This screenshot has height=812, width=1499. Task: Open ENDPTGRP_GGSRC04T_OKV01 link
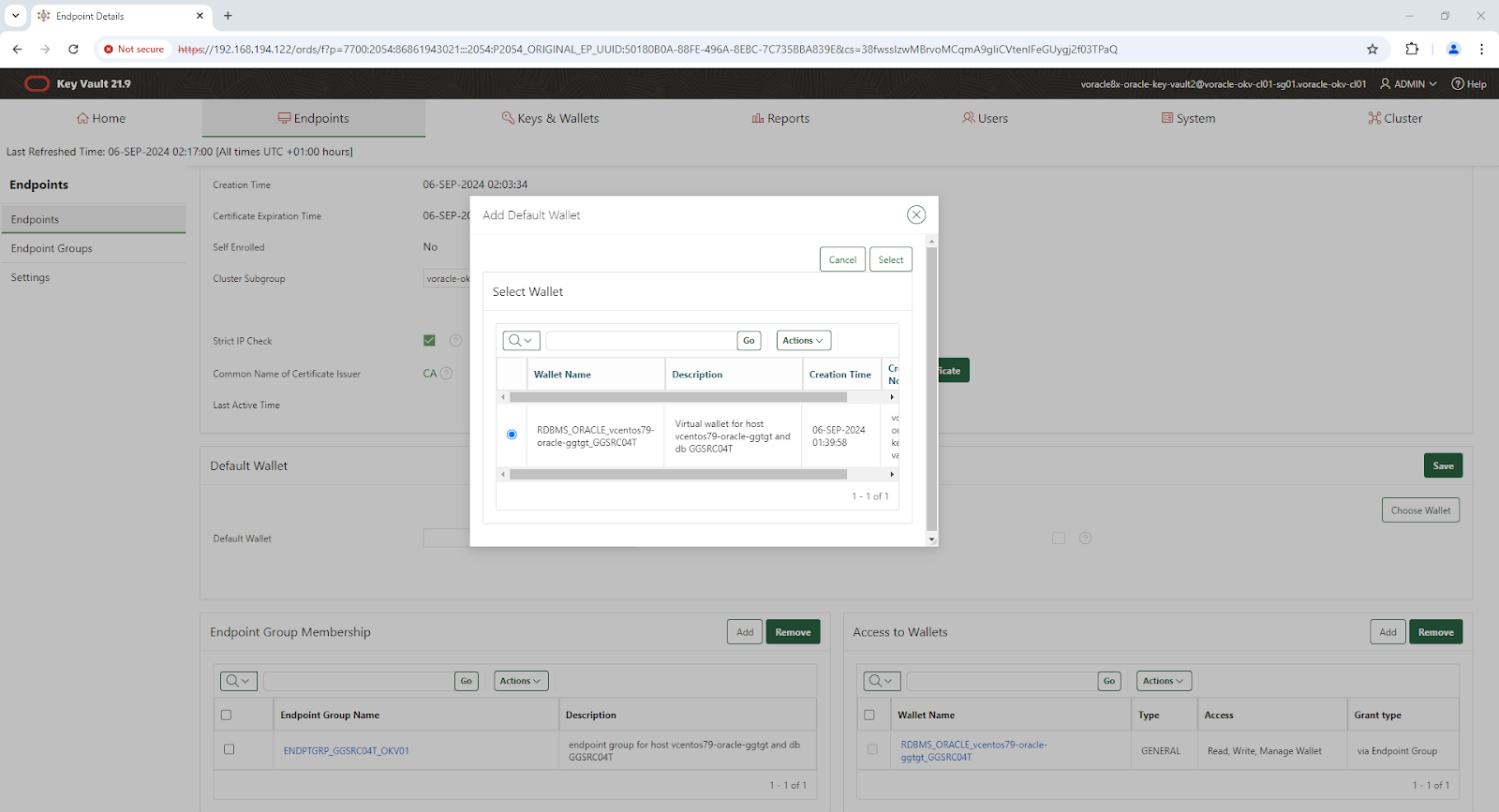click(347, 751)
